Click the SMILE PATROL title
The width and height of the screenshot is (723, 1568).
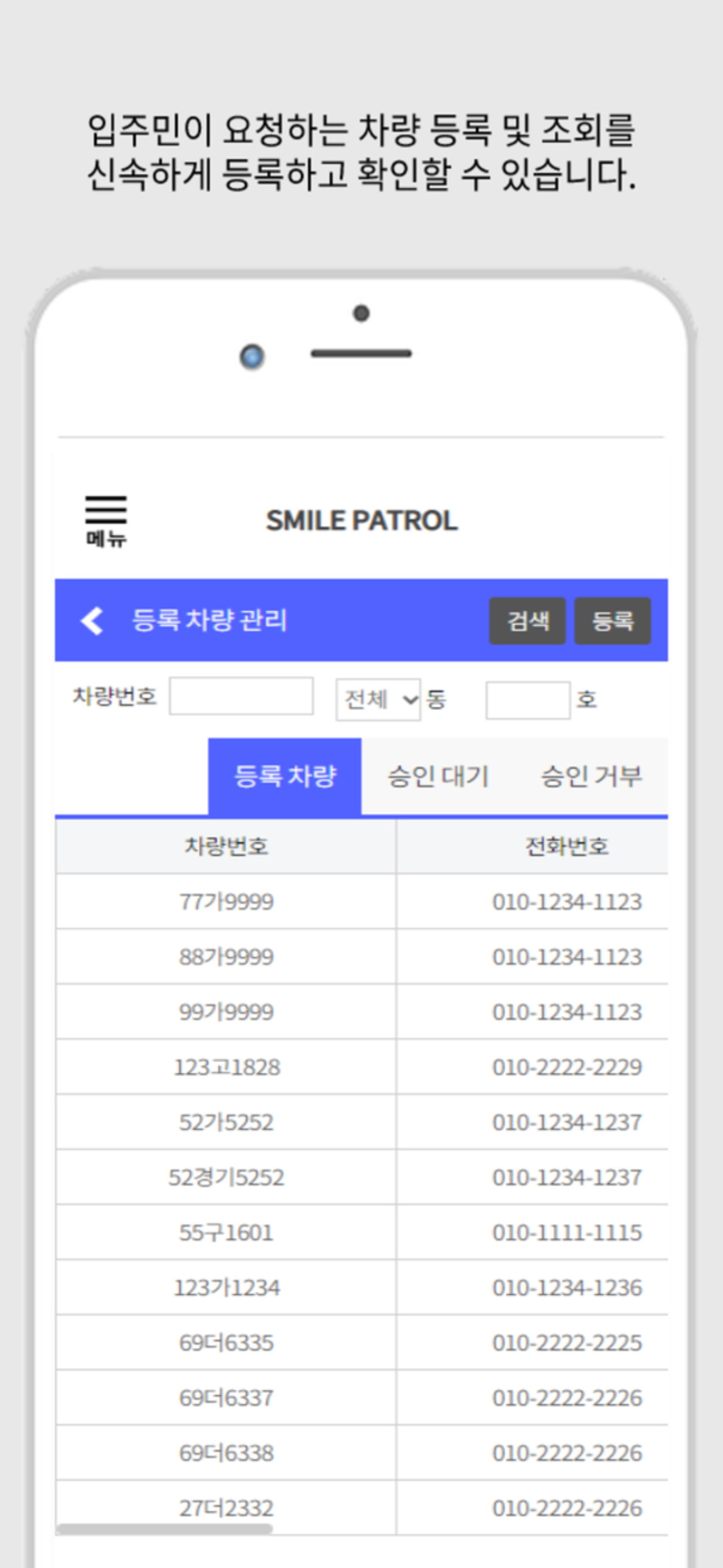click(361, 520)
